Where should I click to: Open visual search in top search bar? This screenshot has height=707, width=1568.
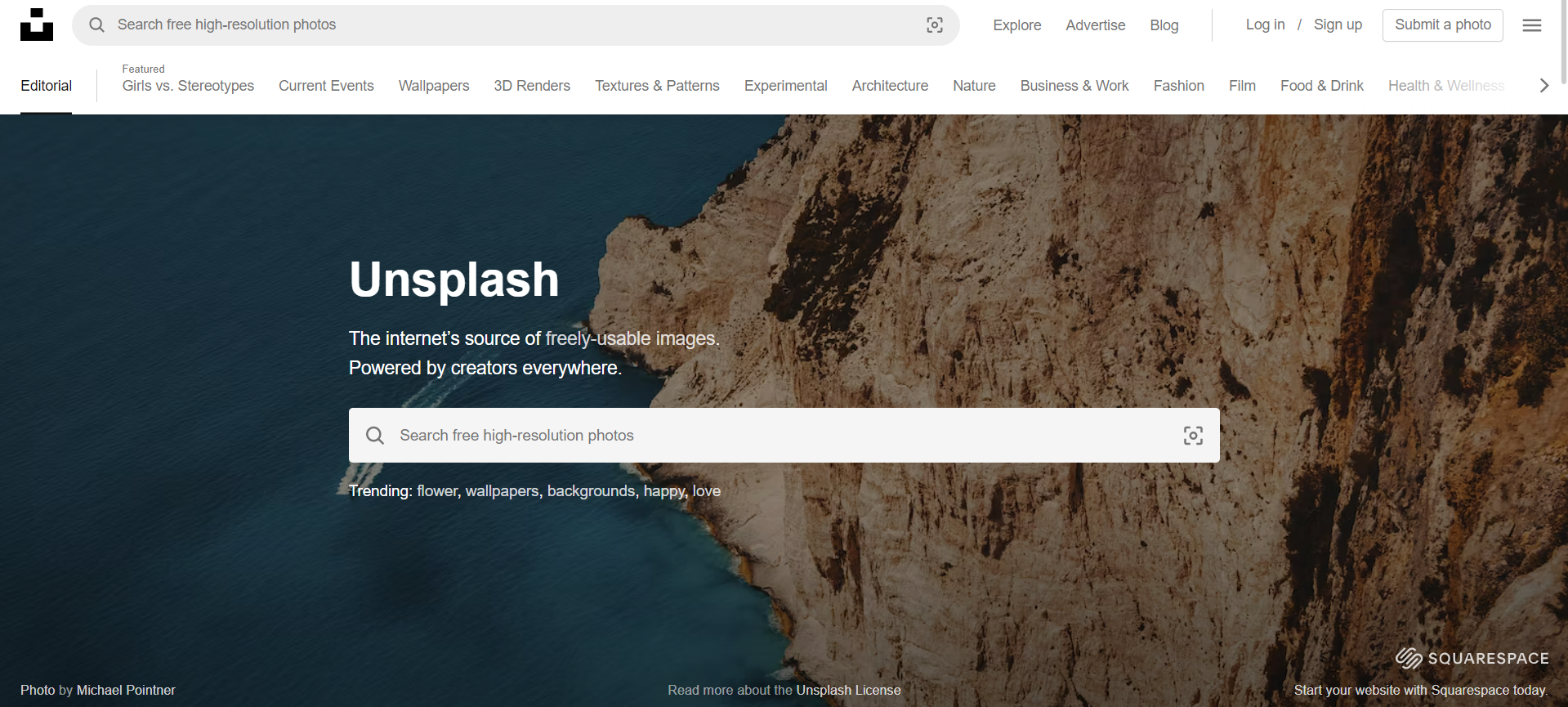tap(935, 25)
